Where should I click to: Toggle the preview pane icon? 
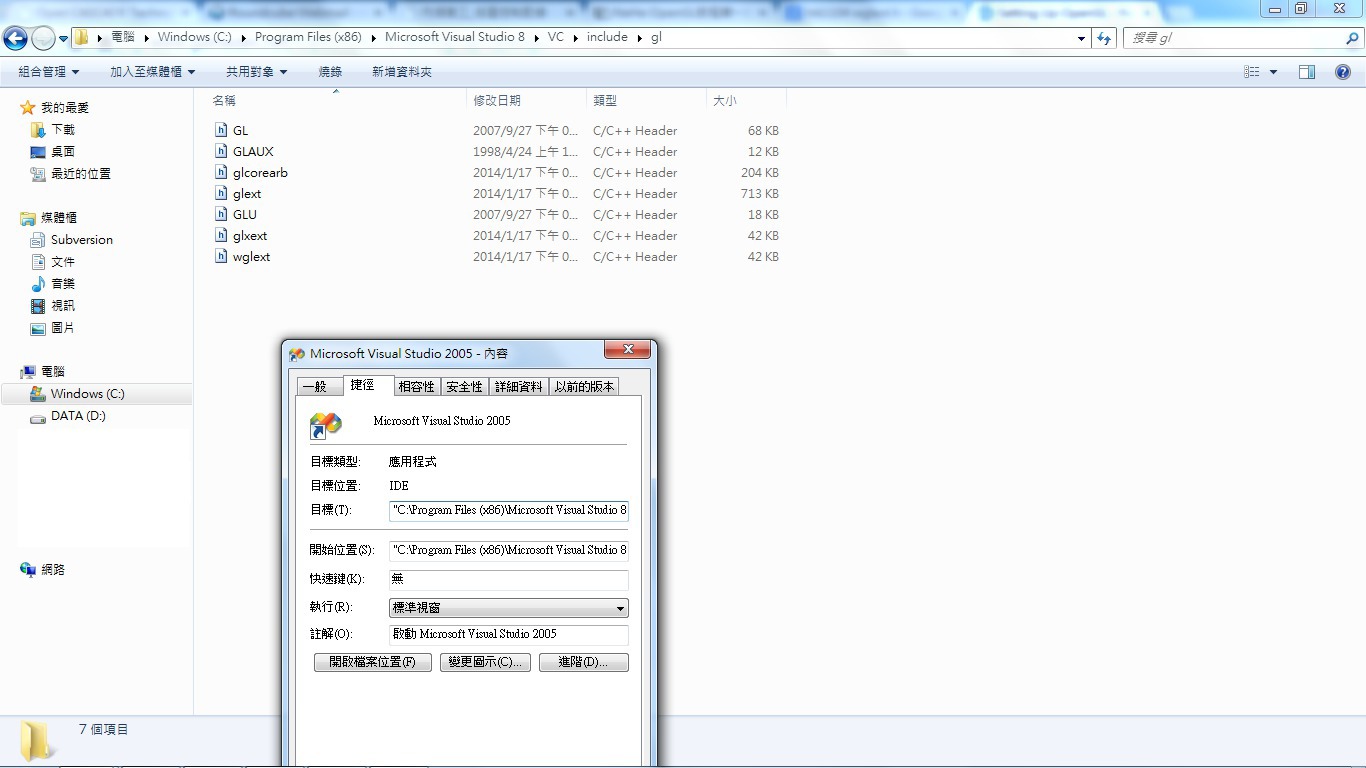(1307, 72)
